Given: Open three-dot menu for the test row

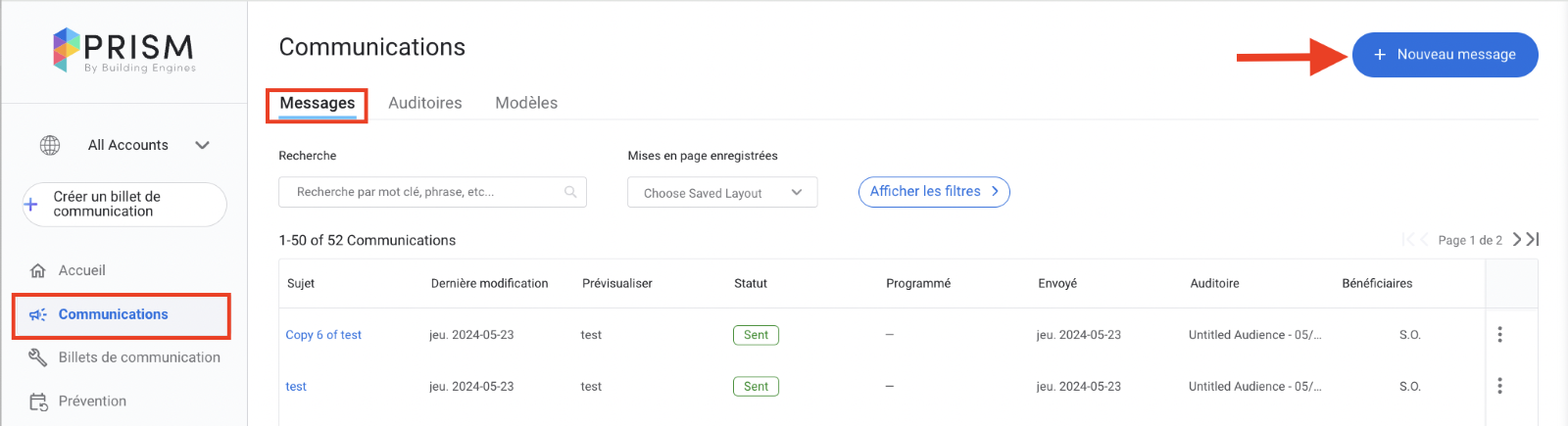Looking at the screenshot, I should click(x=1499, y=386).
